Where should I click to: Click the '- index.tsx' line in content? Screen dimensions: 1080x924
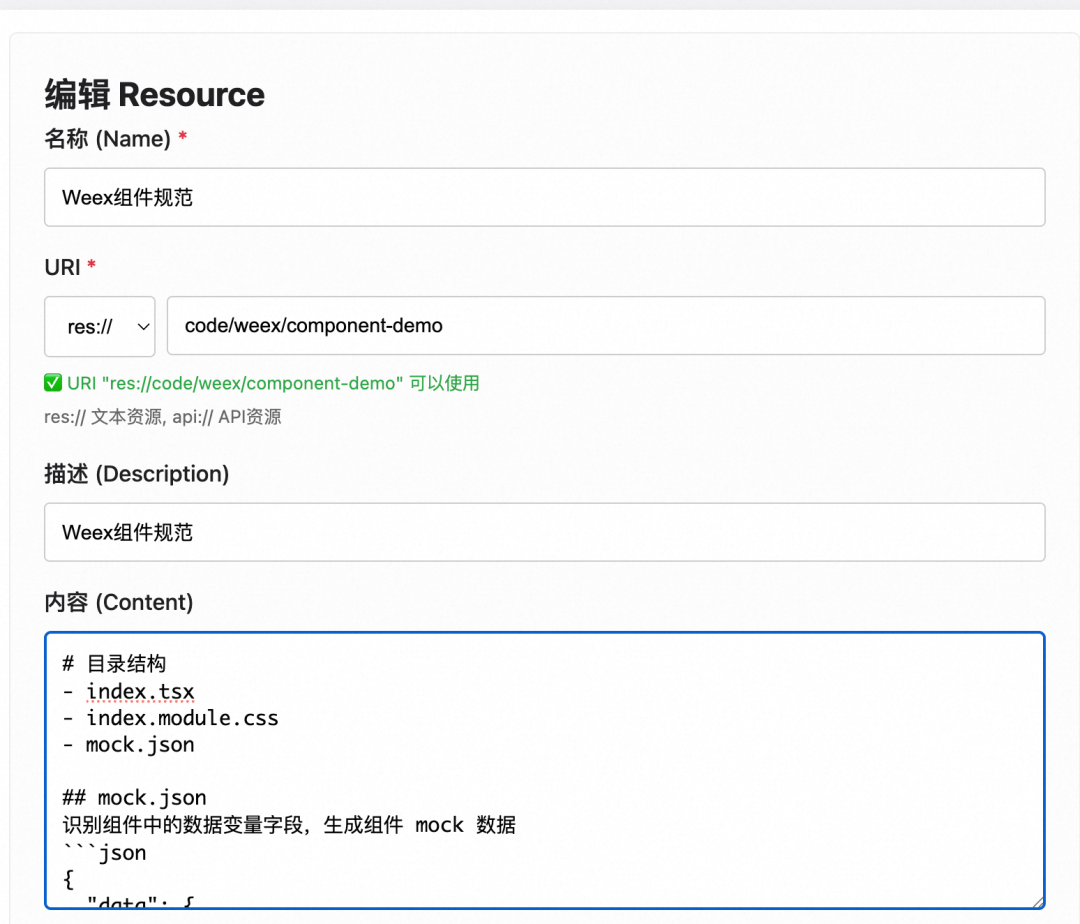(x=128, y=691)
